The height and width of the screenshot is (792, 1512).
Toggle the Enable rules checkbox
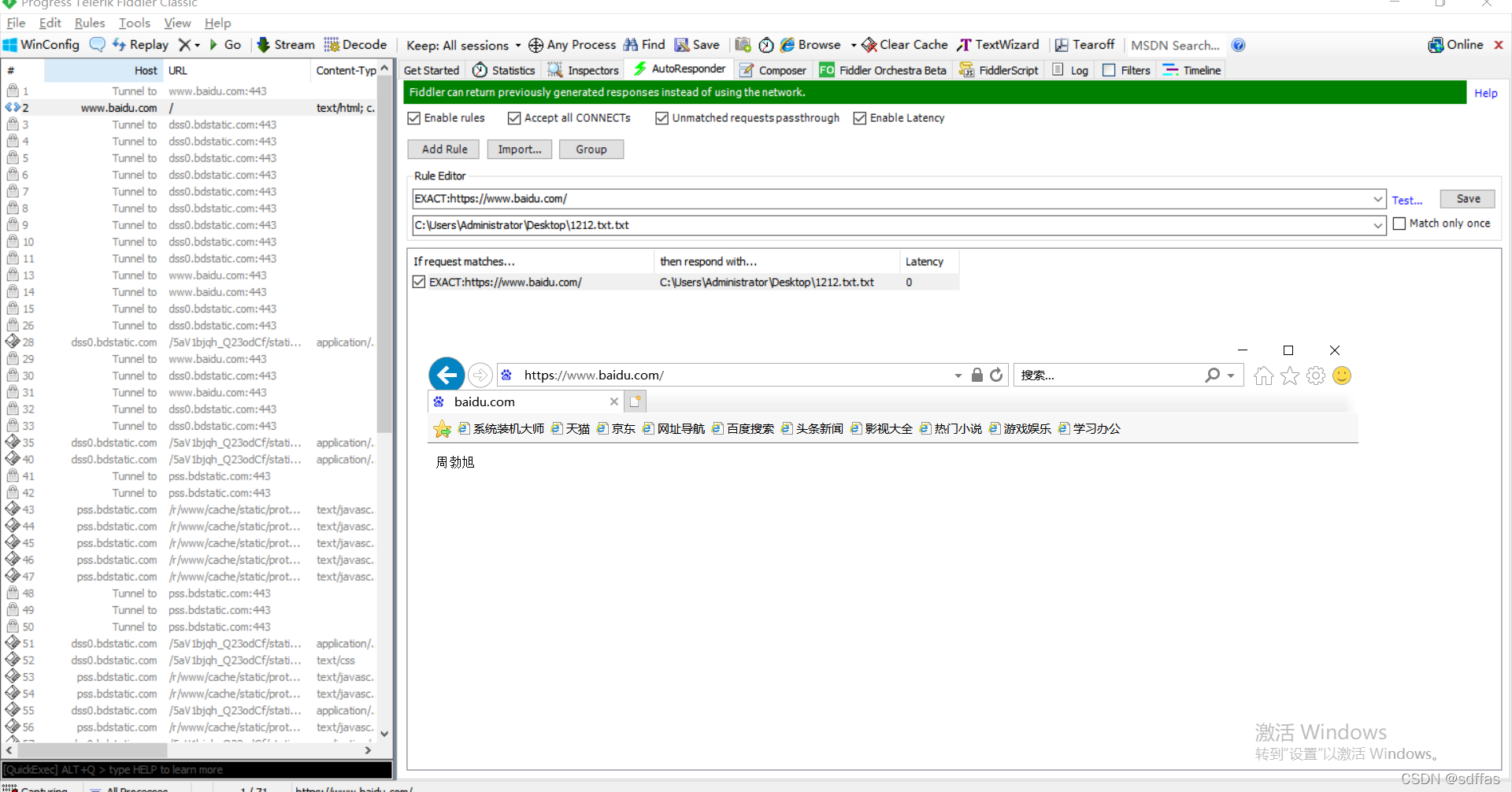coord(414,118)
